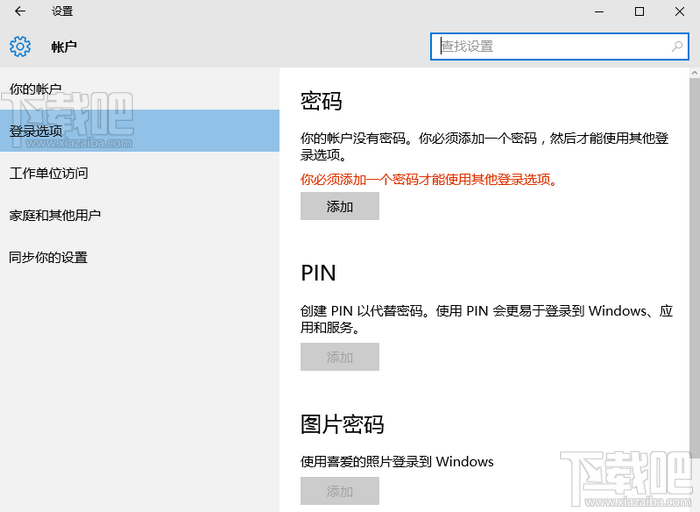This screenshot has height=512, width=700.
Task: Click text 使用喜爱的照片登录到 Windows
Action: point(397,461)
